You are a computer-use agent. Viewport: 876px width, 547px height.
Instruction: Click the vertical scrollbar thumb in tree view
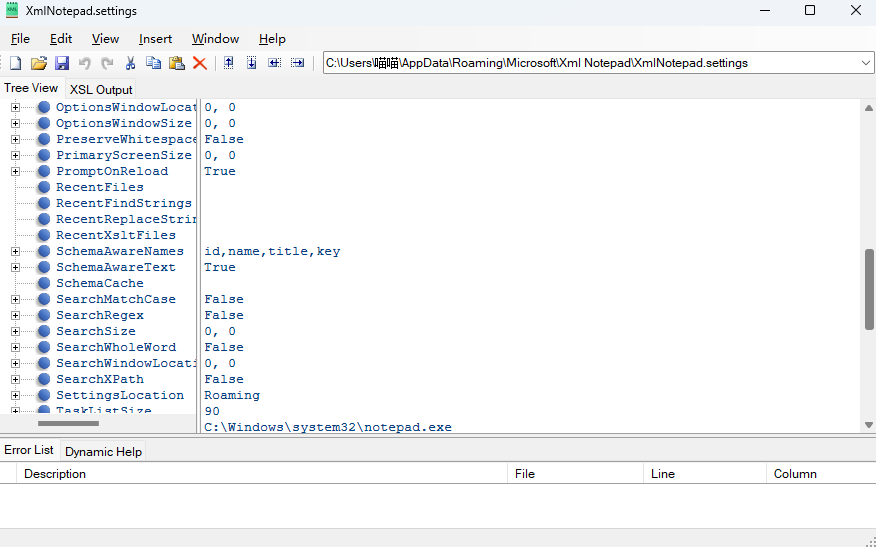point(868,288)
